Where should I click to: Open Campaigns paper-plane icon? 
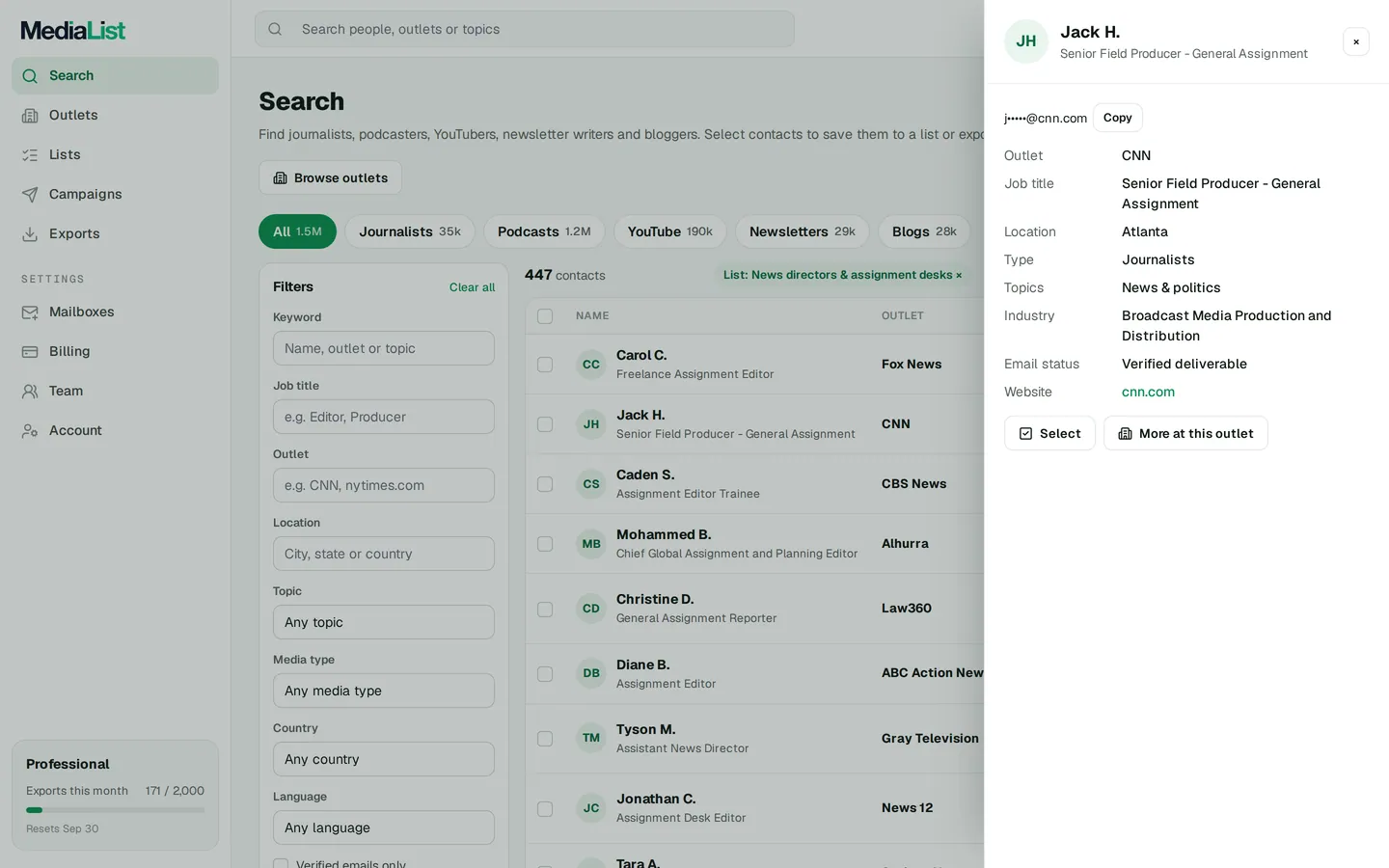click(x=30, y=194)
